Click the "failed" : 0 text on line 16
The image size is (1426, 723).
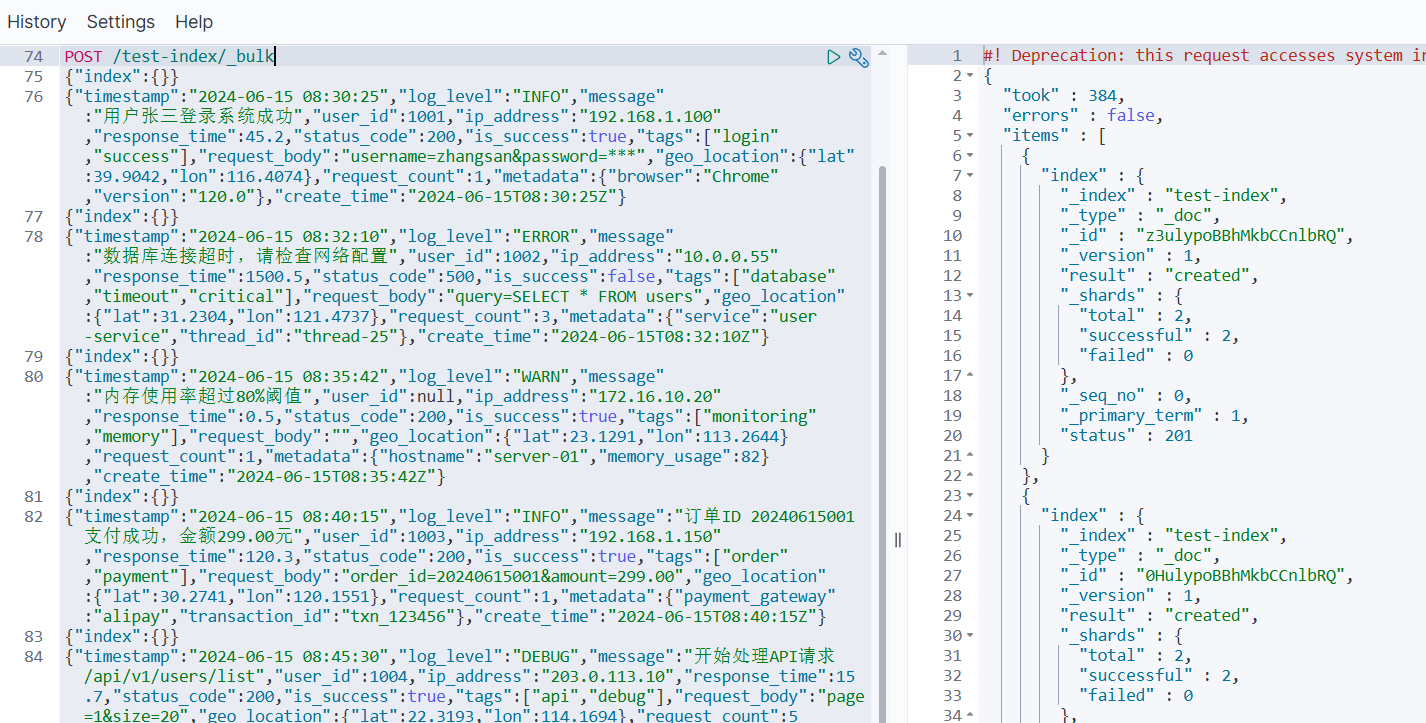[1136, 356]
